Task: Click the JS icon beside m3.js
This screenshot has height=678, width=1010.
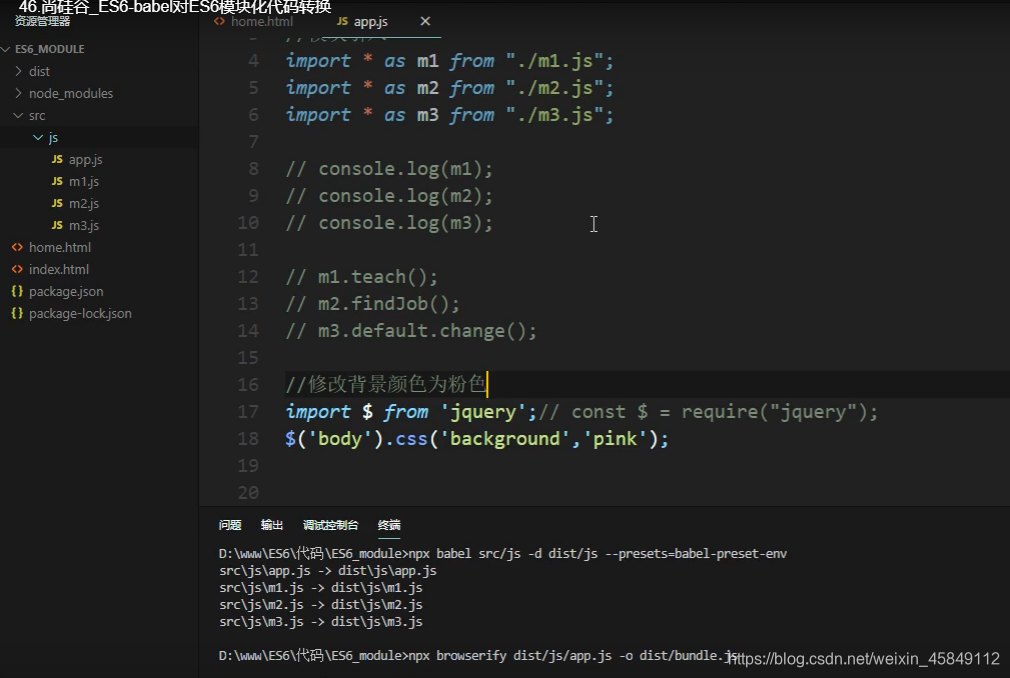Action: (57, 225)
